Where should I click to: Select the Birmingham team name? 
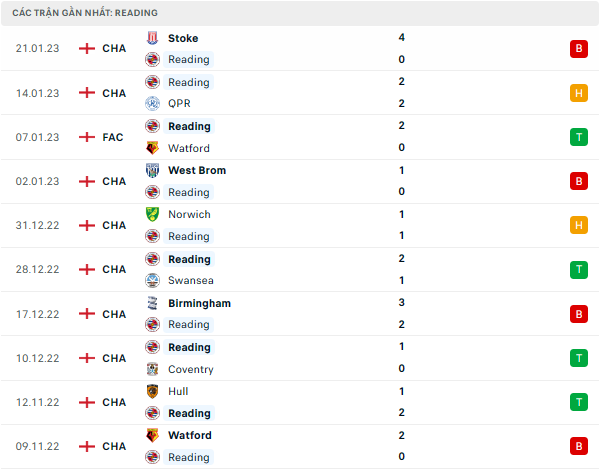pos(199,303)
